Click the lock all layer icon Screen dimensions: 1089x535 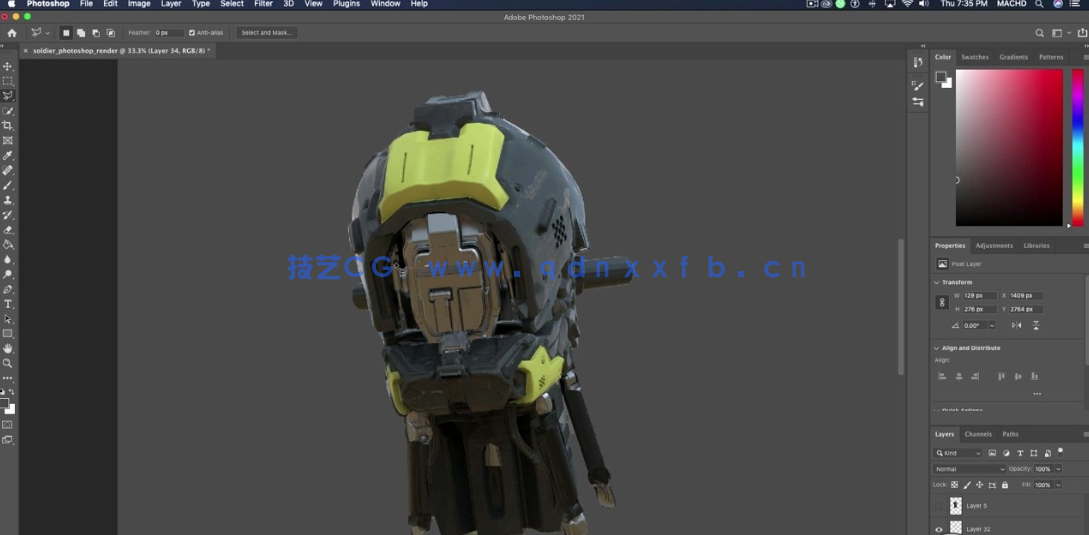point(1005,485)
